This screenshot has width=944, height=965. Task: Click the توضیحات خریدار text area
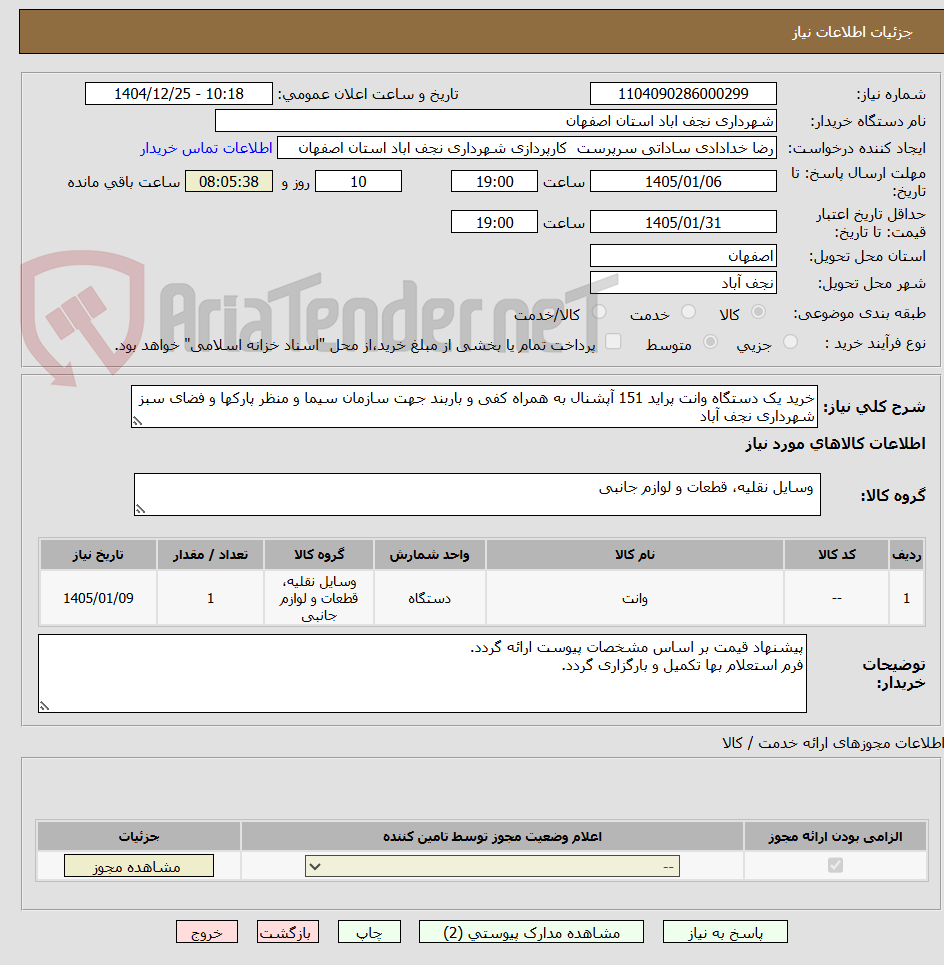tap(422, 674)
